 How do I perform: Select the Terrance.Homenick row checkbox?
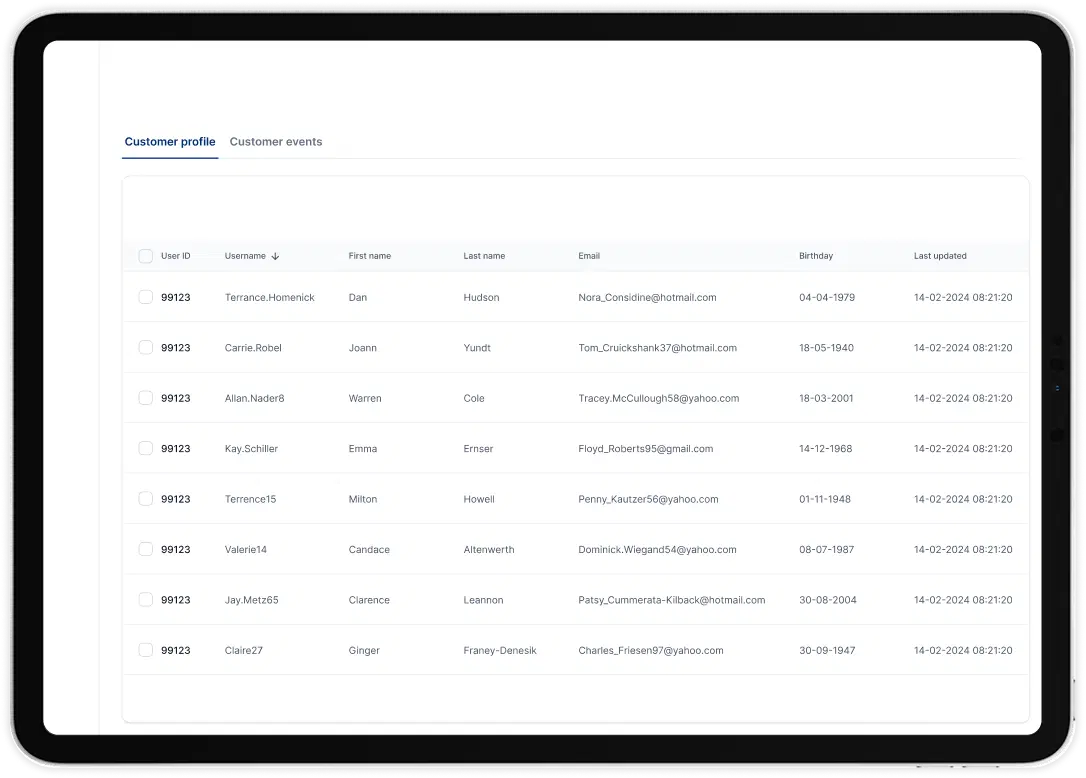coord(145,297)
